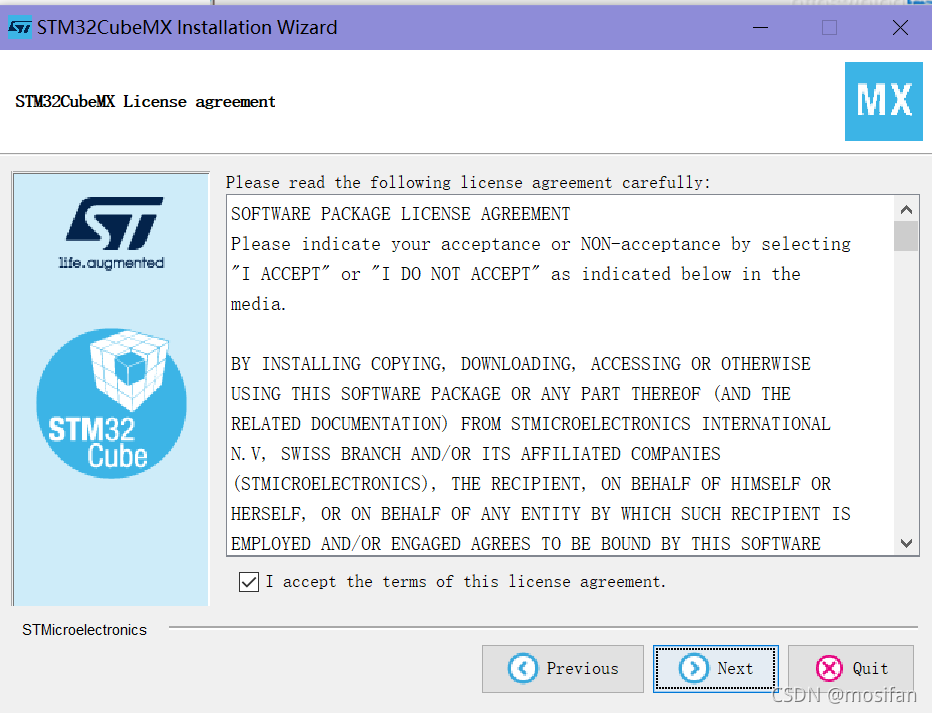This screenshot has height=713, width=932.
Task: Click 'I accept the terms' label text
Action: [465, 582]
